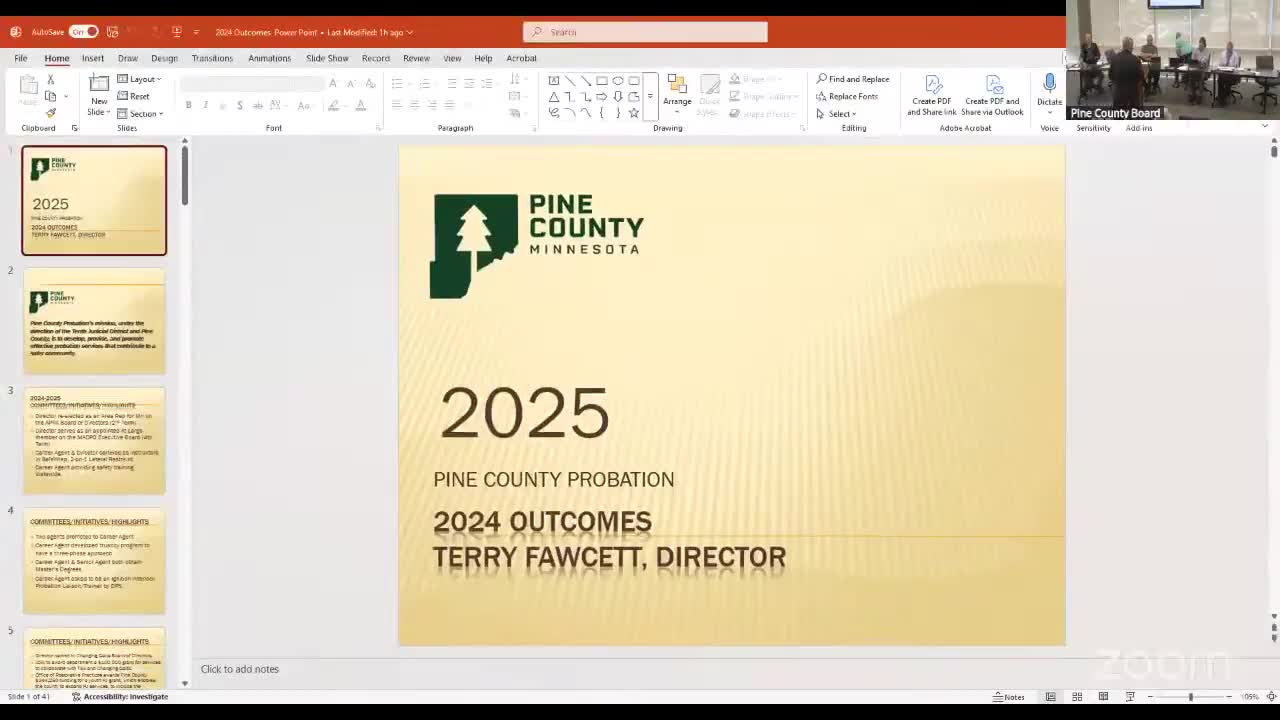Select the Down Arrow shape
The image size is (1280, 720).
pos(618,96)
